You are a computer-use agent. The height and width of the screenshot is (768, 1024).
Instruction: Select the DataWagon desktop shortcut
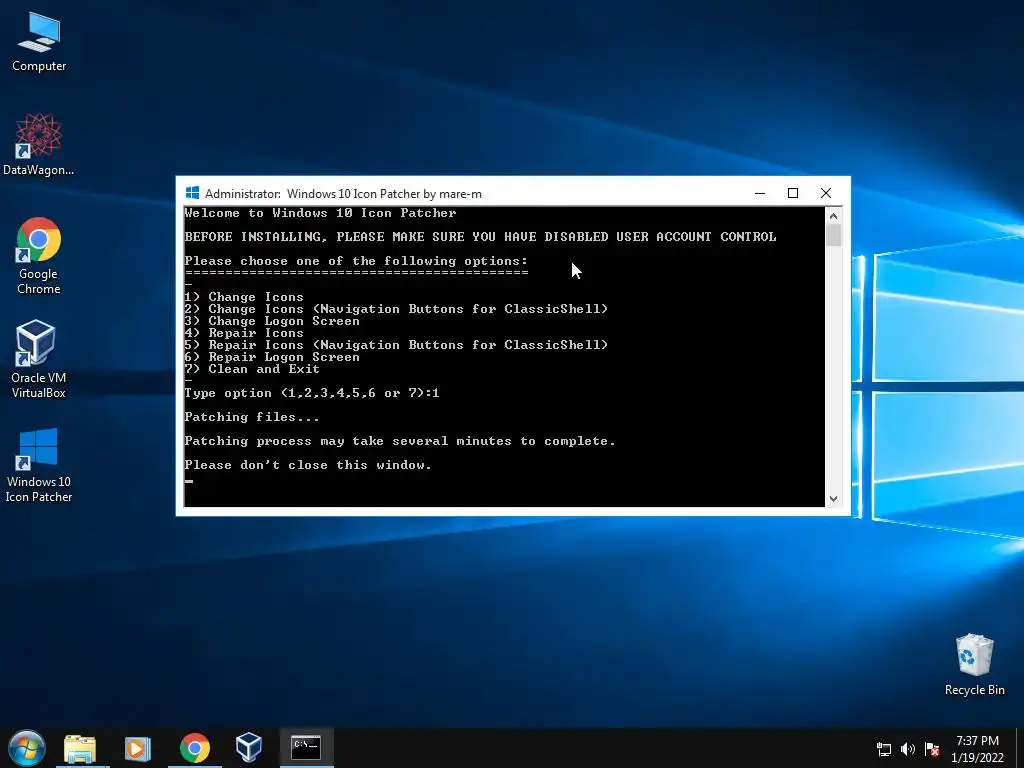tap(39, 145)
